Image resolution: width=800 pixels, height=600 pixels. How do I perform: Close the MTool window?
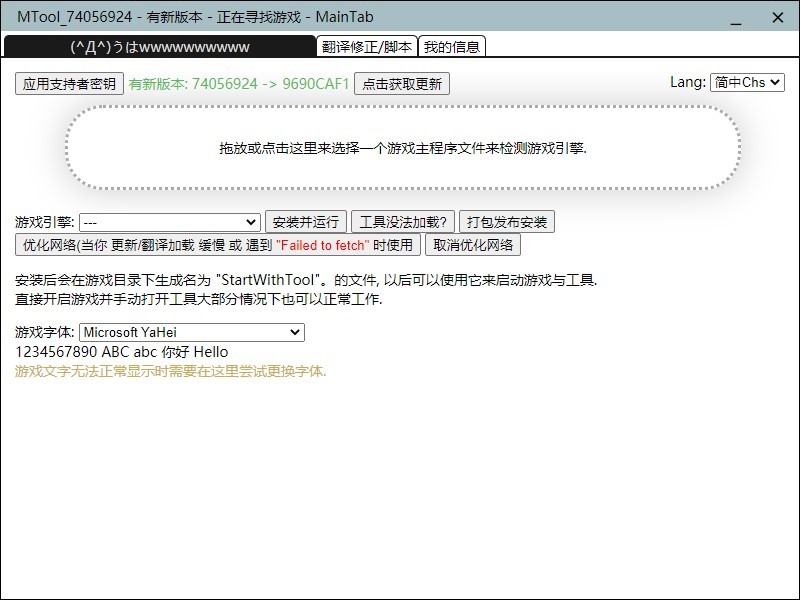[x=778, y=16]
